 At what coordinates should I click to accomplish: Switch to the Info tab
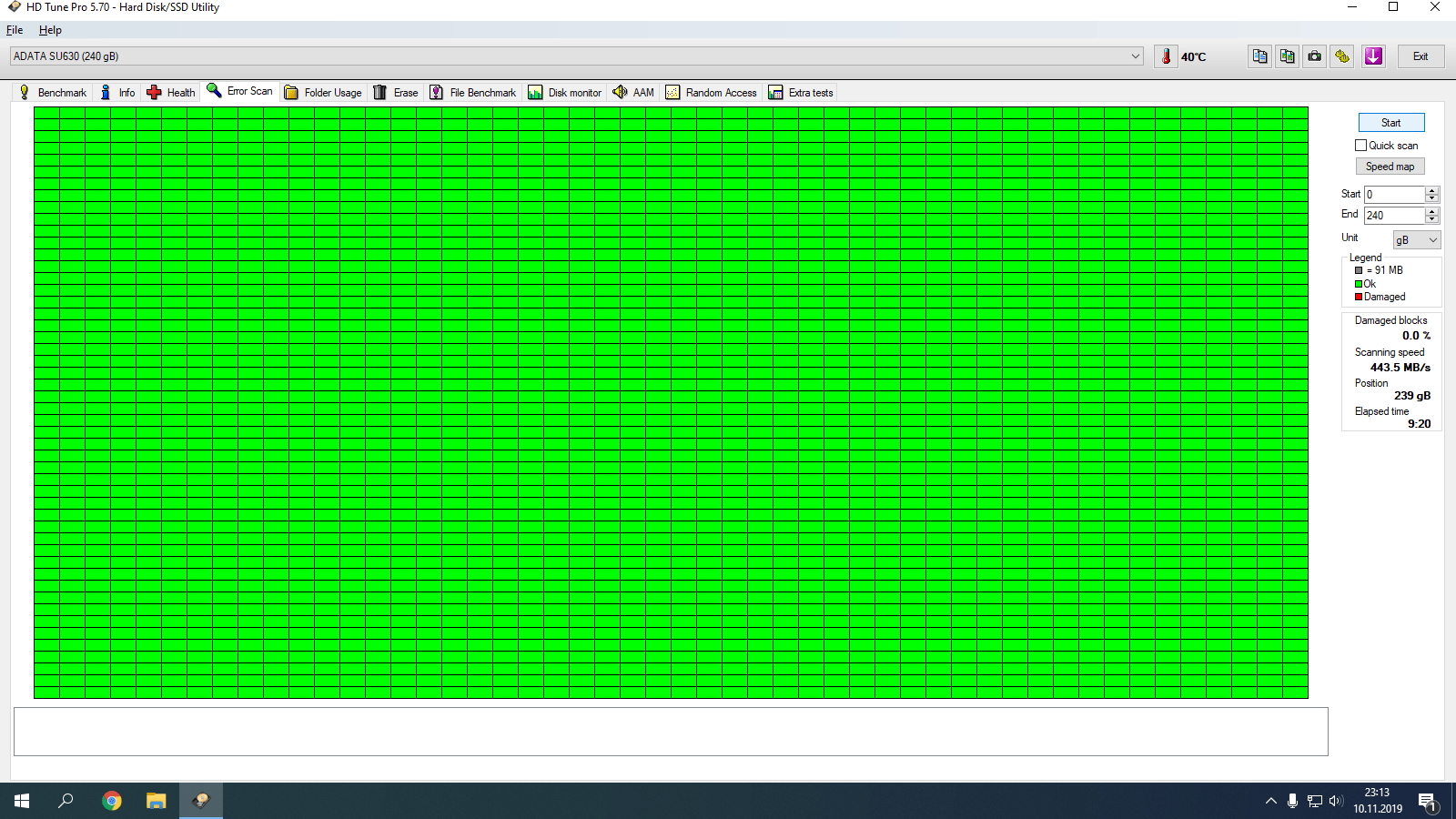117,93
